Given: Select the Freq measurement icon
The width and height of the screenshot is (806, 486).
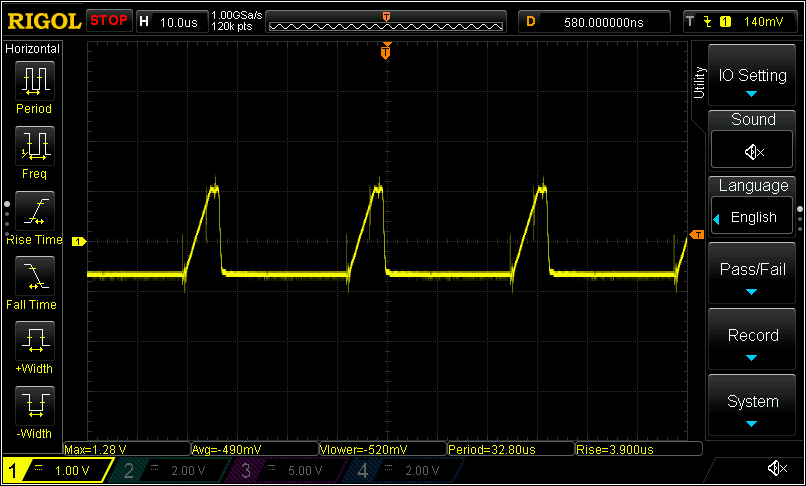Looking at the screenshot, I should (x=33, y=146).
